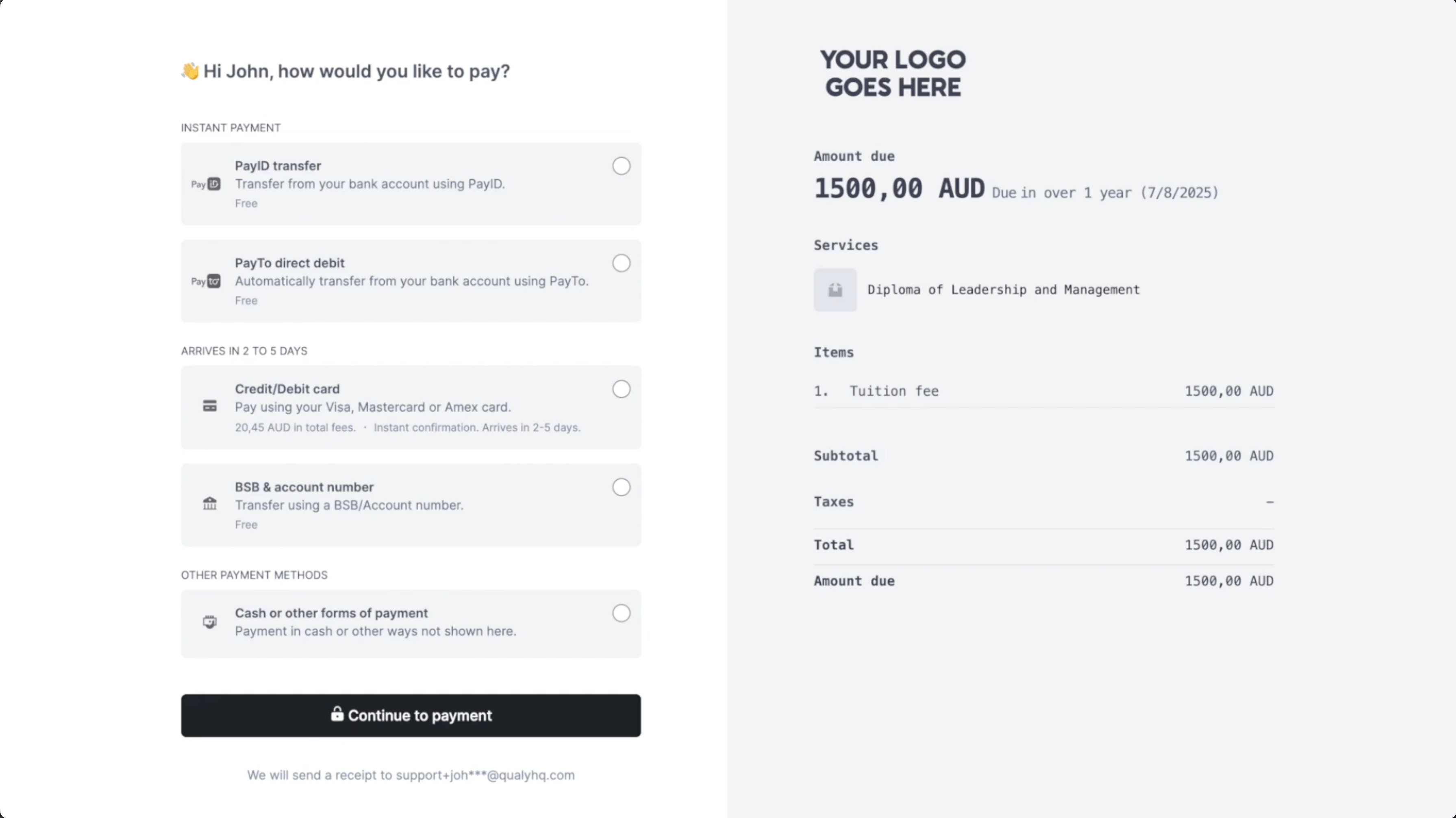Click Diploma of Leadership and Management text

1003,290
